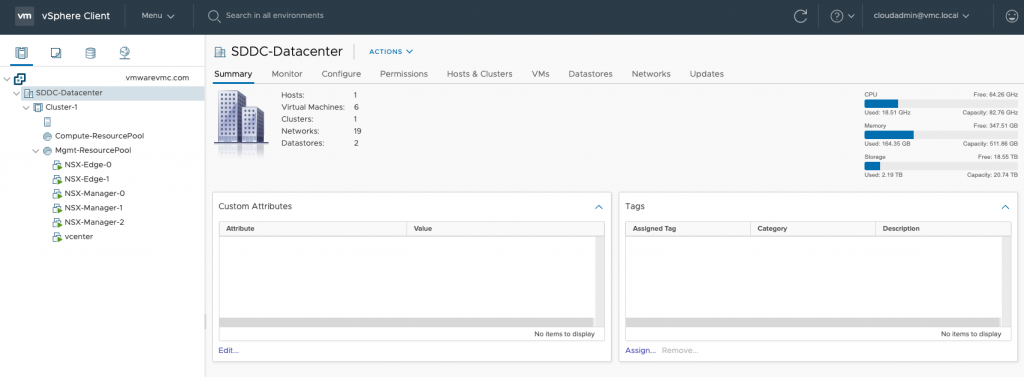
Task: Open the cloudadmin@vmc.local user menu
Action: point(921,16)
